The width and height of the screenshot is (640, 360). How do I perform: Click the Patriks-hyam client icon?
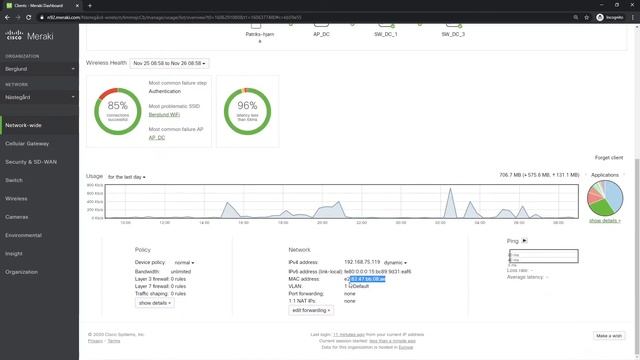256,26
